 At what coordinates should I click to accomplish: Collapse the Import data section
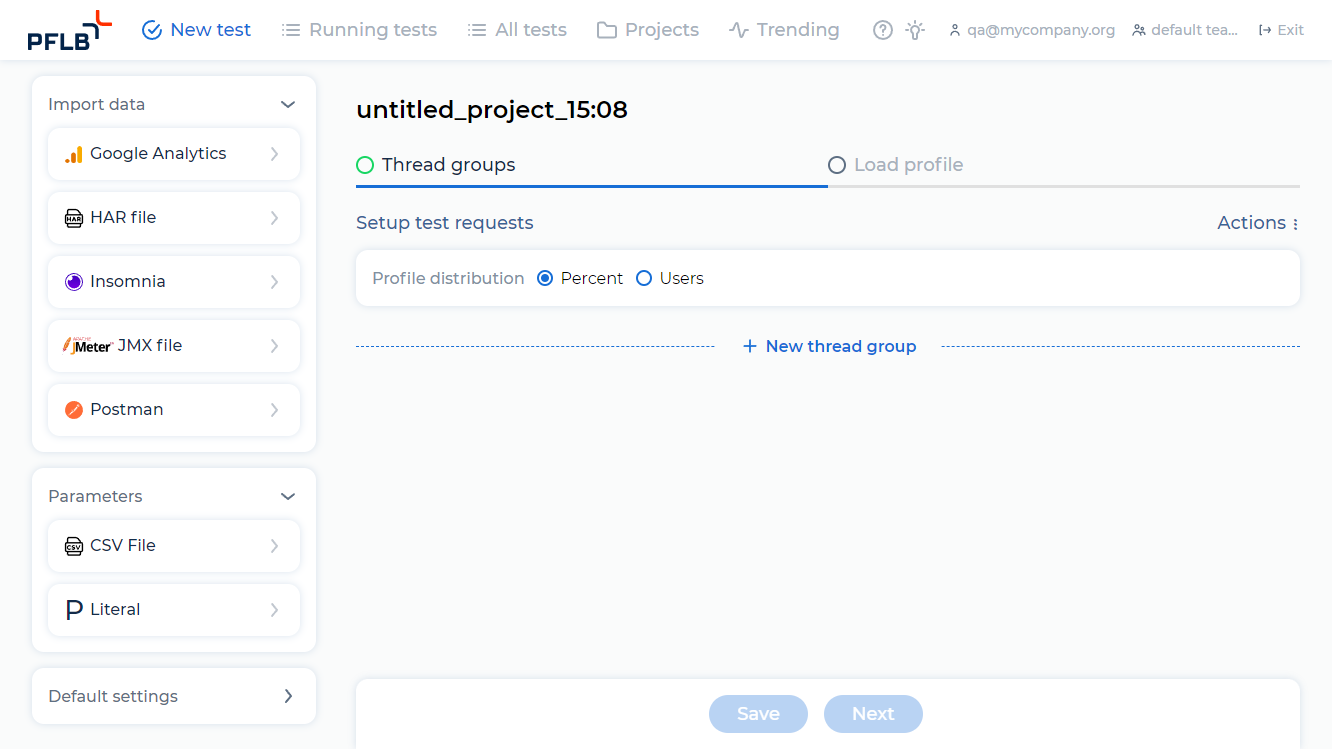288,104
